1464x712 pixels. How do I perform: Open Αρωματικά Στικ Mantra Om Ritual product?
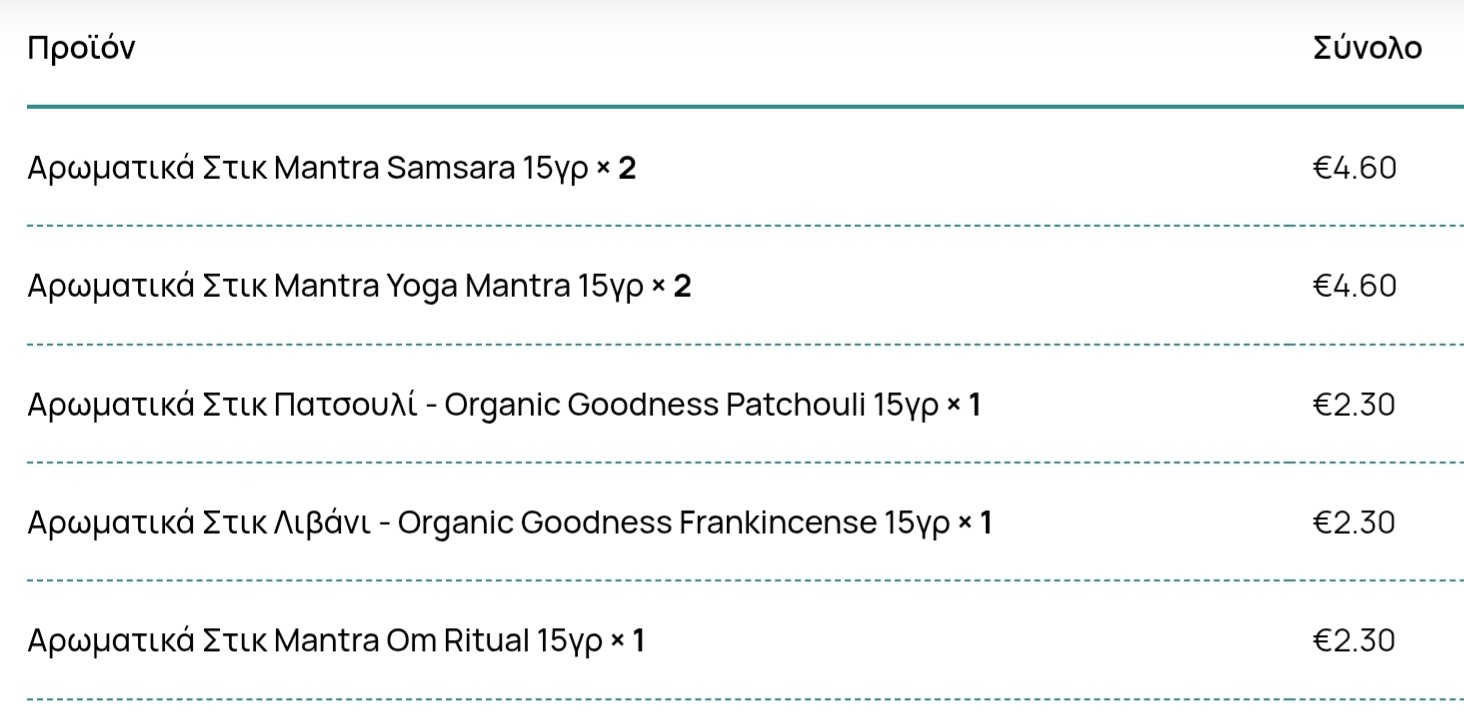pos(314,641)
